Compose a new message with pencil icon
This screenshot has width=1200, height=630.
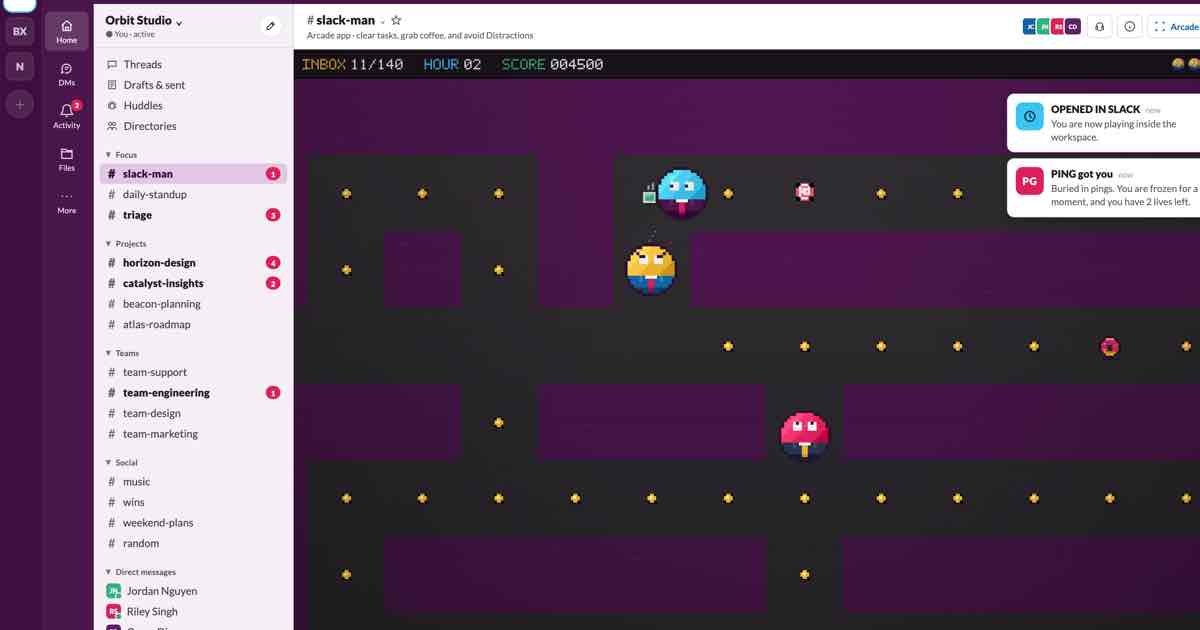(270, 26)
